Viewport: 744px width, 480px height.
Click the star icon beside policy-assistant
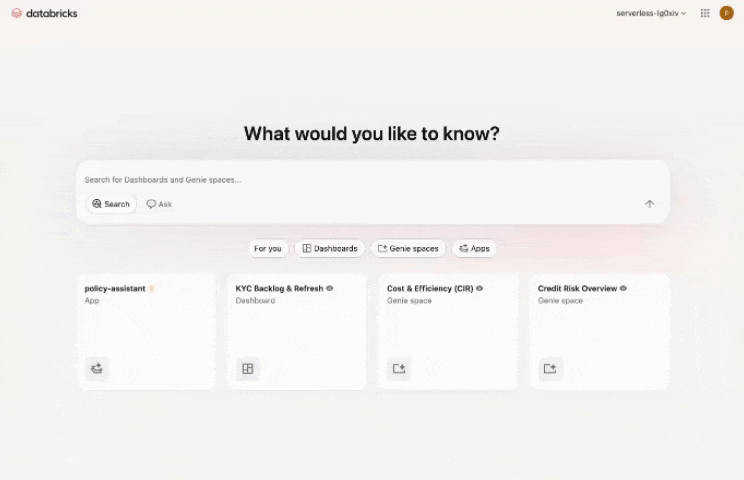152,288
